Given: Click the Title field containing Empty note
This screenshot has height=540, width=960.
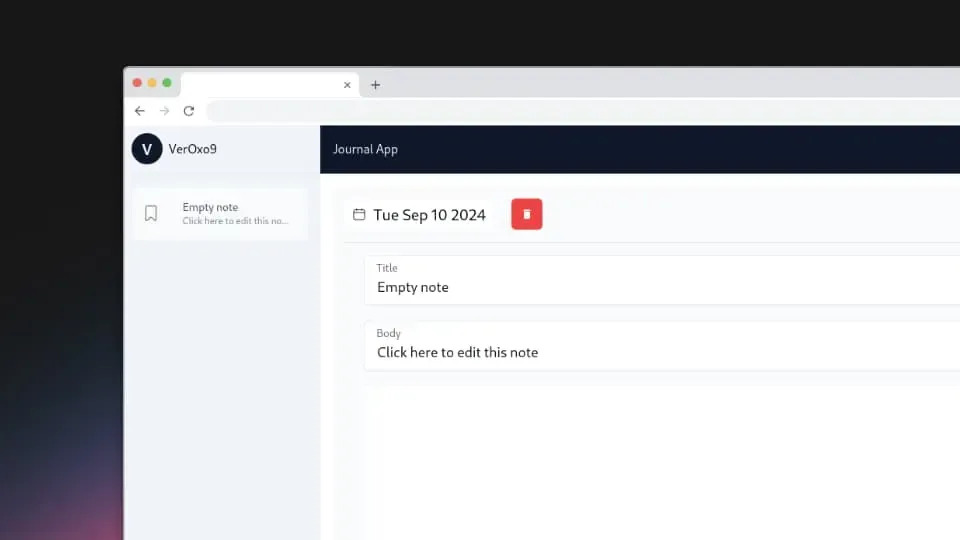Looking at the screenshot, I should tap(660, 287).
